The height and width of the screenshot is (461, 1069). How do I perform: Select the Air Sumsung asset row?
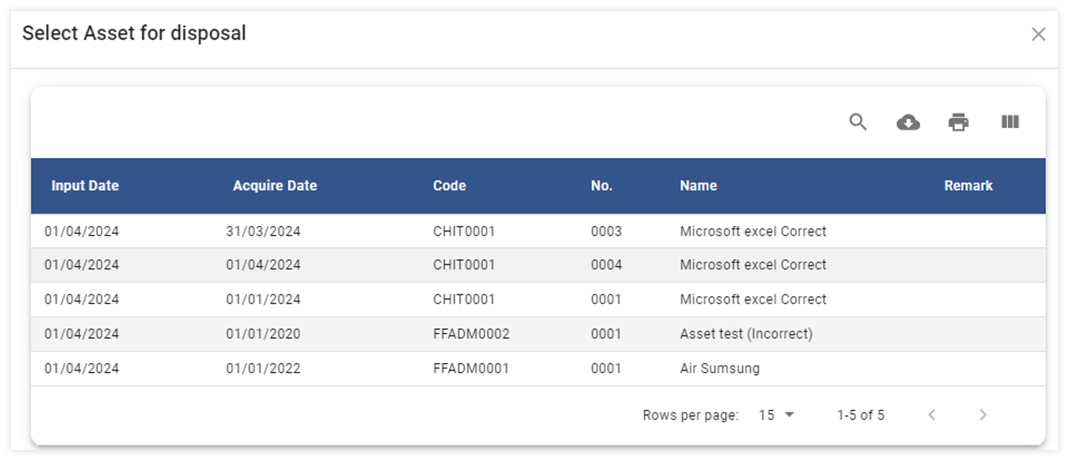coord(719,369)
